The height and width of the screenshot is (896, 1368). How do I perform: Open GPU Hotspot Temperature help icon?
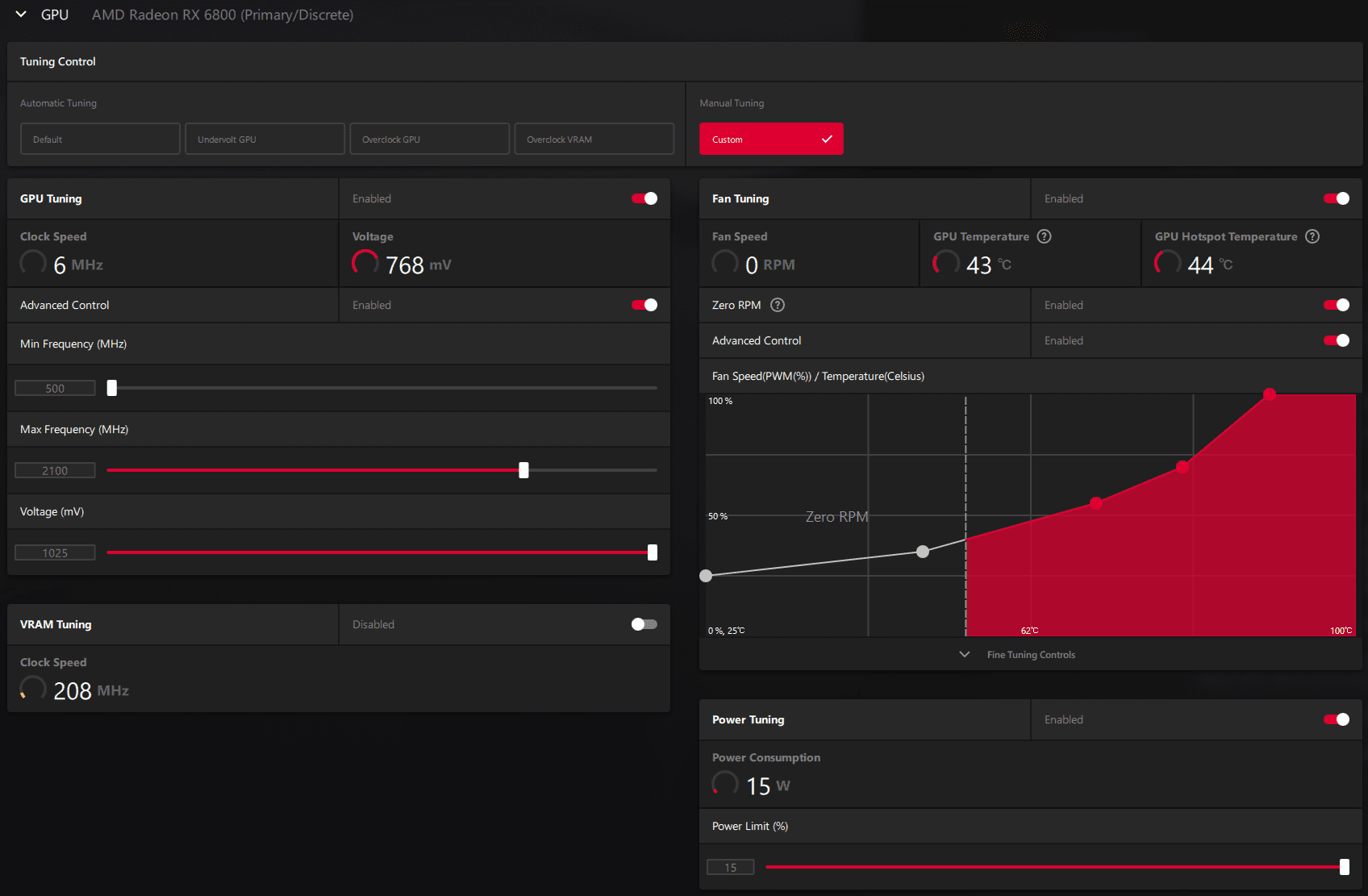click(x=1312, y=236)
